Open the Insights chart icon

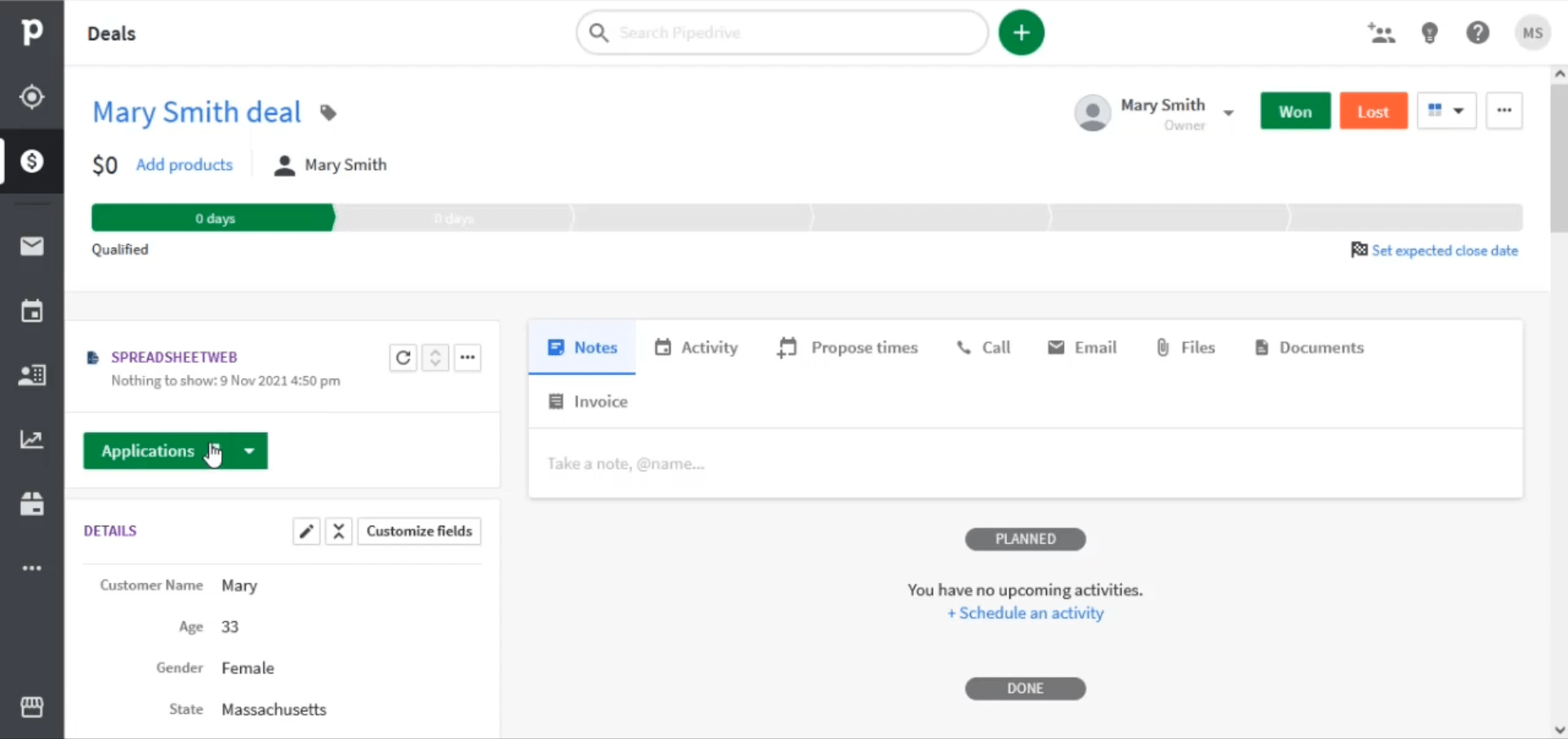tap(32, 439)
